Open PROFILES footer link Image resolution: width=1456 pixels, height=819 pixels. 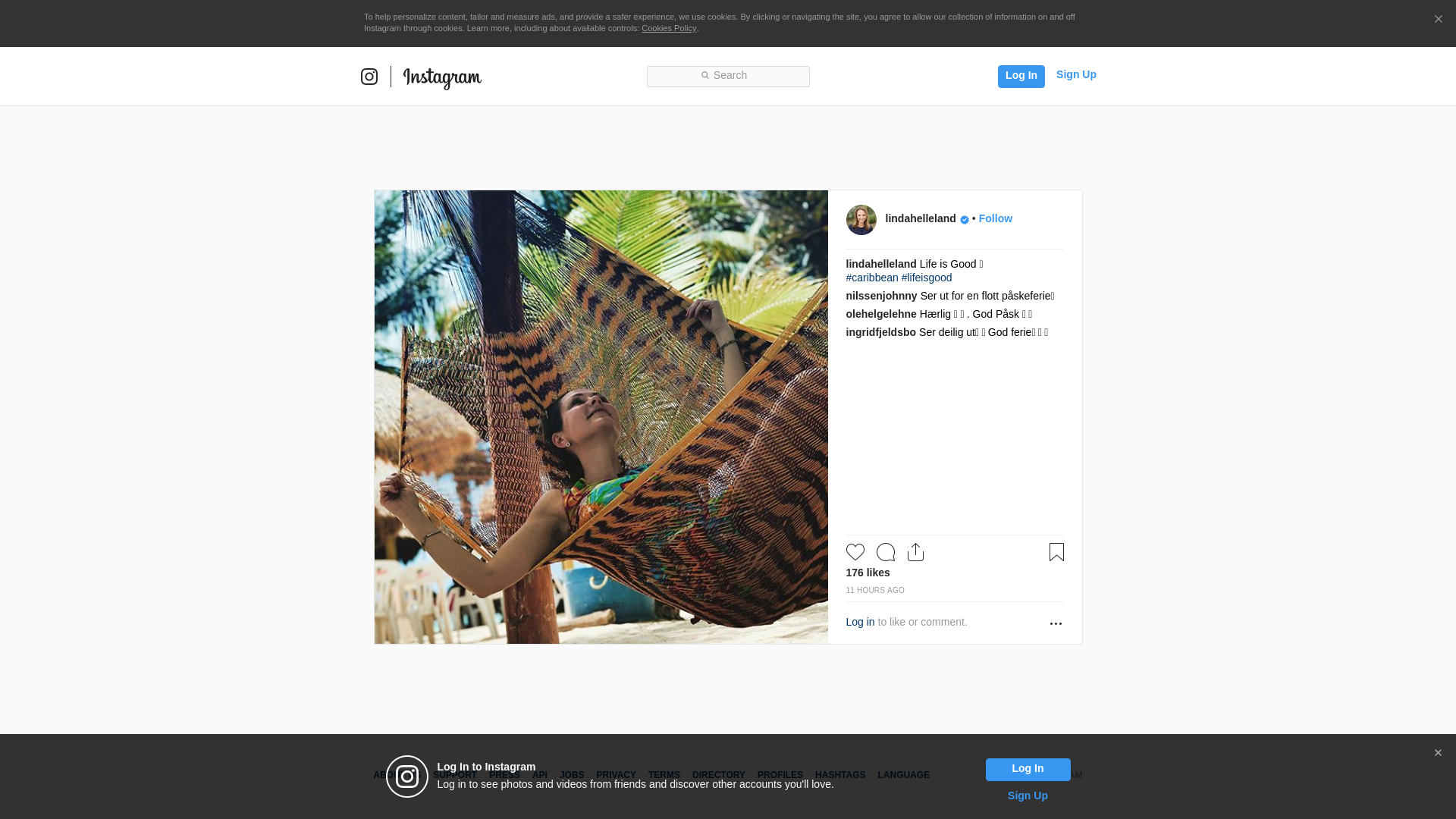pyautogui.click(x=780, y=775)
